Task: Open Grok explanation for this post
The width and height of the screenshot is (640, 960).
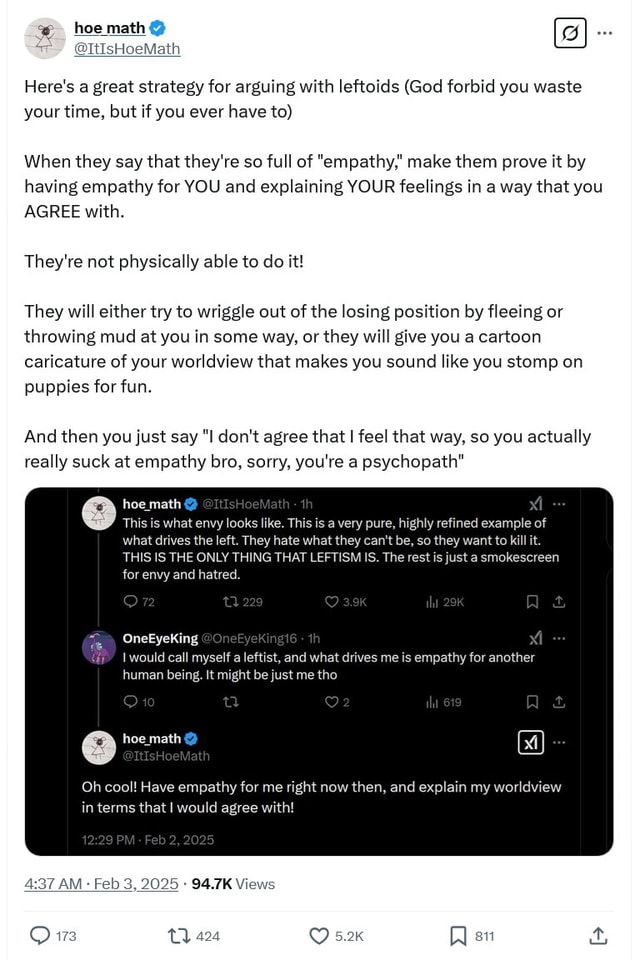Action: 570,33
